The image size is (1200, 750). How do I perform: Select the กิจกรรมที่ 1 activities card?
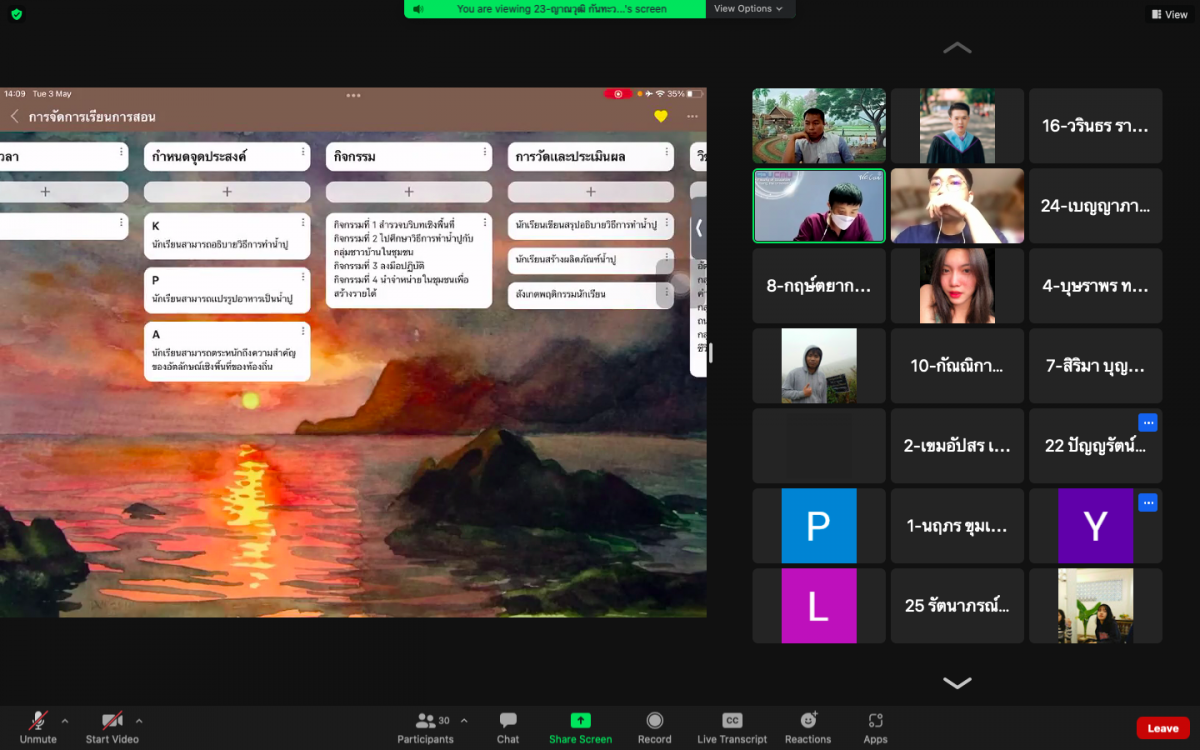coord(409,260)
